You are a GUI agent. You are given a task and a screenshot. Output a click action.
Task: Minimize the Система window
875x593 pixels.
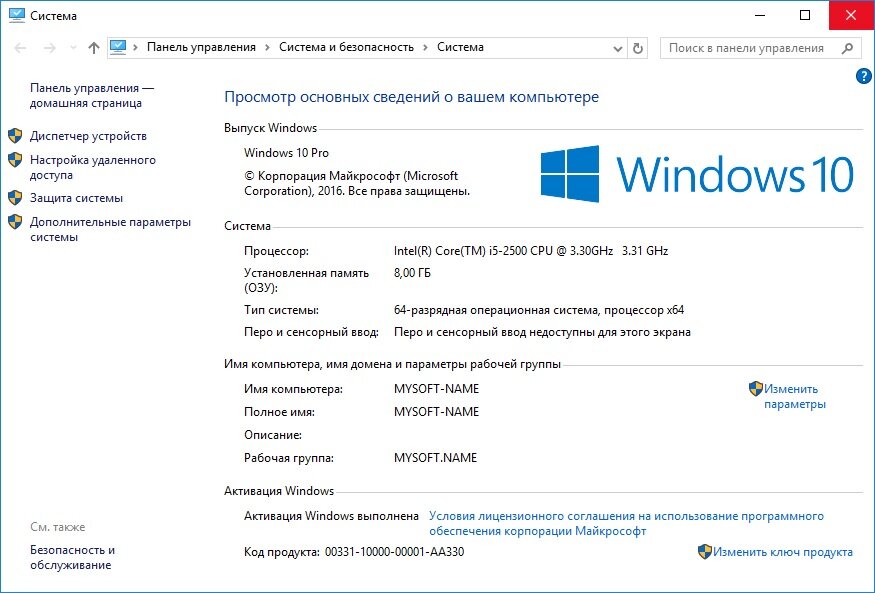click(x=760, y=15)
